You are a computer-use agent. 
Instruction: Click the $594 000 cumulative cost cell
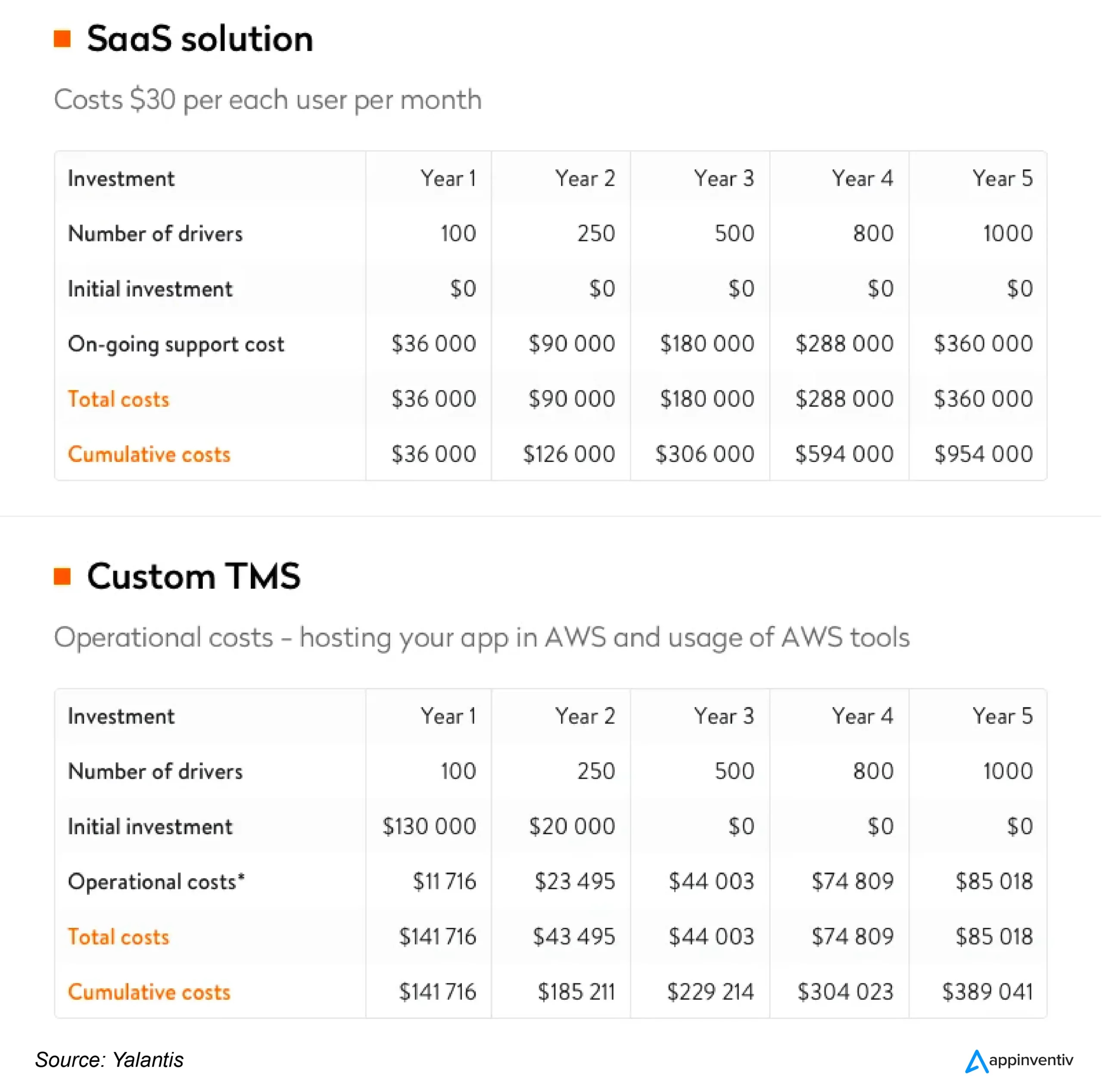[x=844, y=454]
